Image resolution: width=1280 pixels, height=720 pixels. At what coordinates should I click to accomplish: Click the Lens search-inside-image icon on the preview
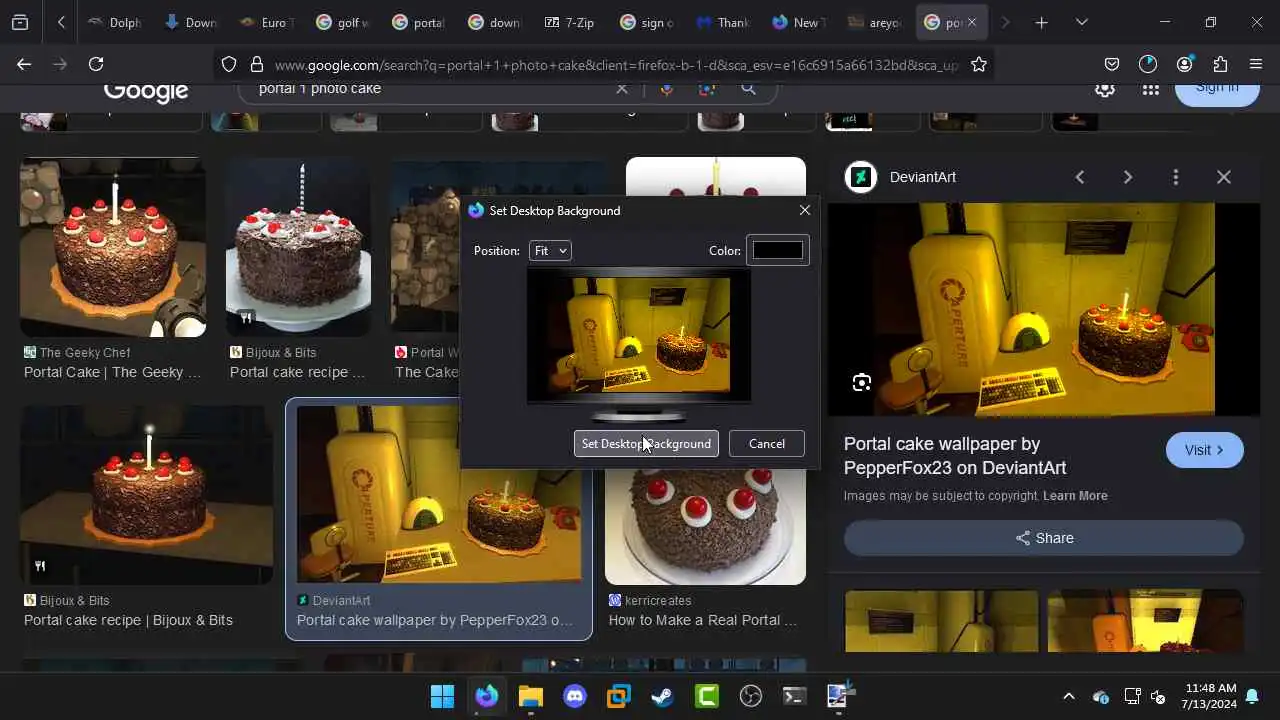(862, 382)
